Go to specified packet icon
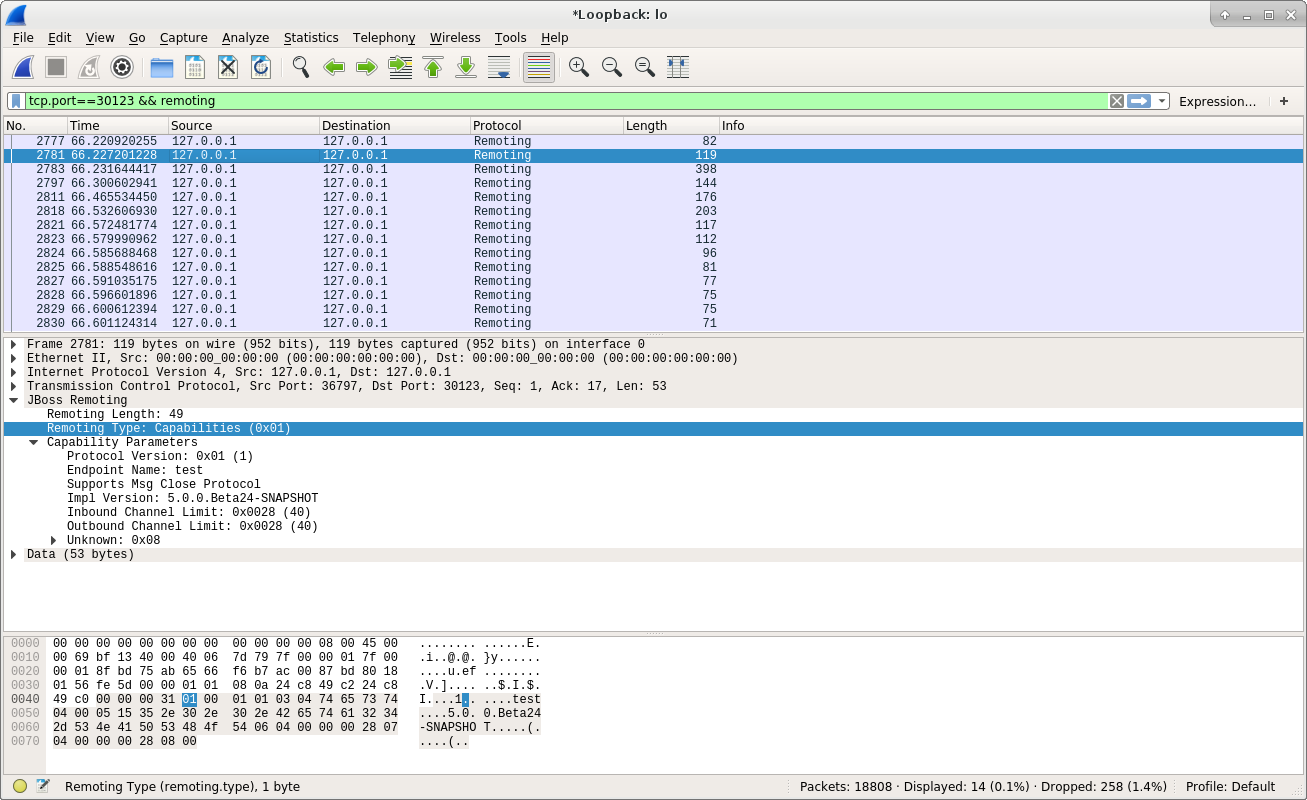Screen dimensions: 1307x800 pyautogui.click(x=400, y=67)
